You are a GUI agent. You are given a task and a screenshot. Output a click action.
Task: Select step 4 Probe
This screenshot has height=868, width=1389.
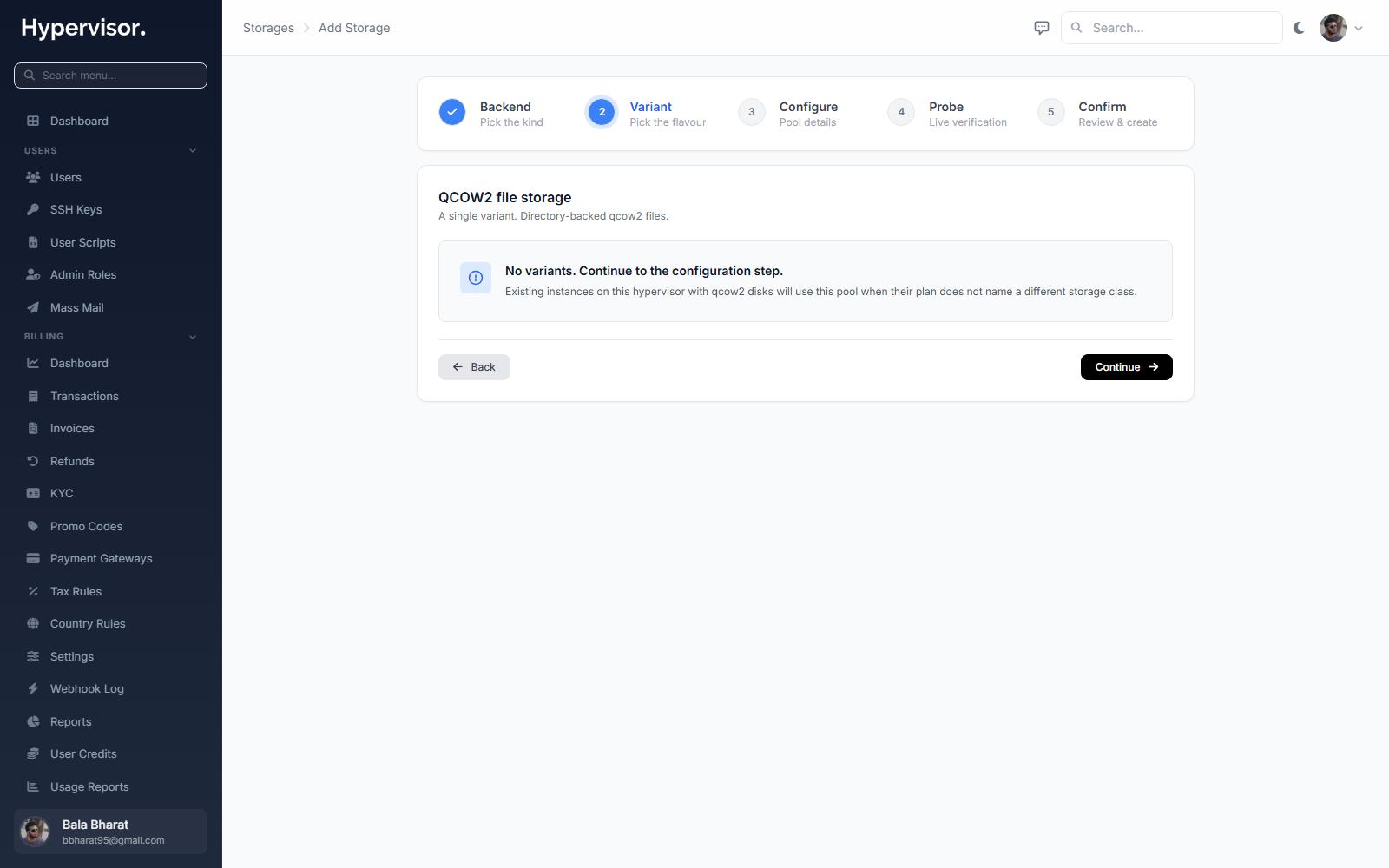pos(947,113)
